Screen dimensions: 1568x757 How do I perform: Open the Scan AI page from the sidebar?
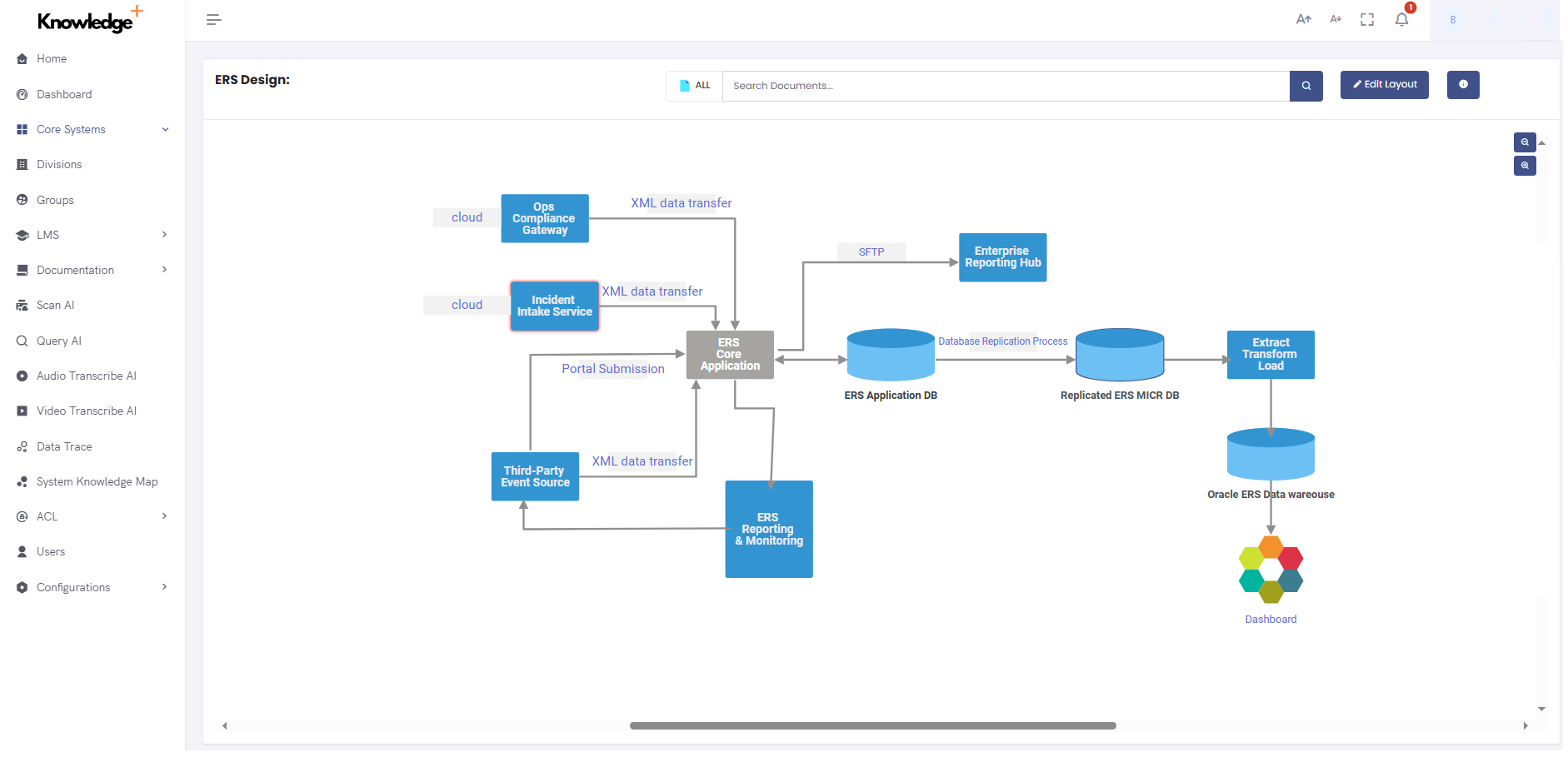55,305
